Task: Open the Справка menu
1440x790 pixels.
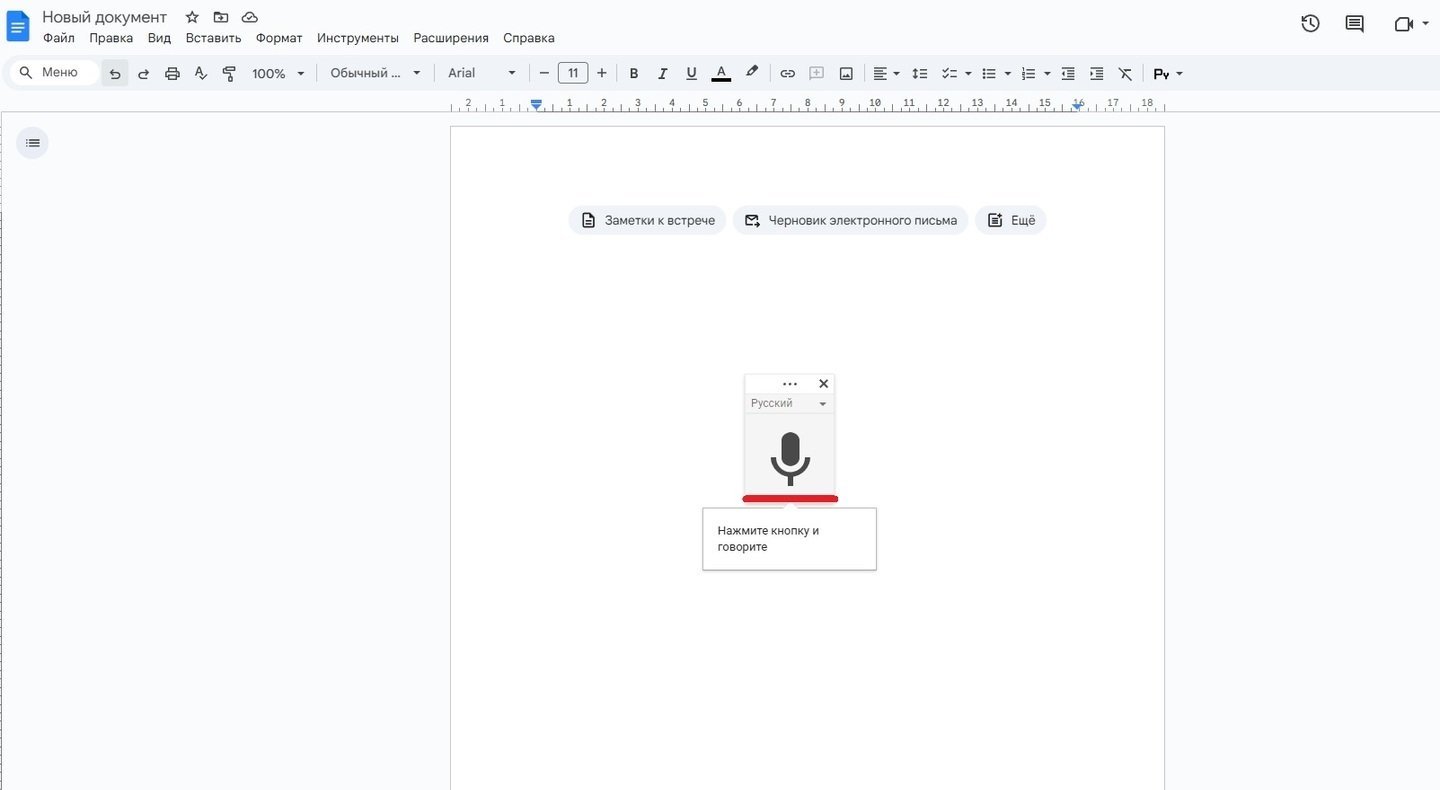Action: [529, 38]
